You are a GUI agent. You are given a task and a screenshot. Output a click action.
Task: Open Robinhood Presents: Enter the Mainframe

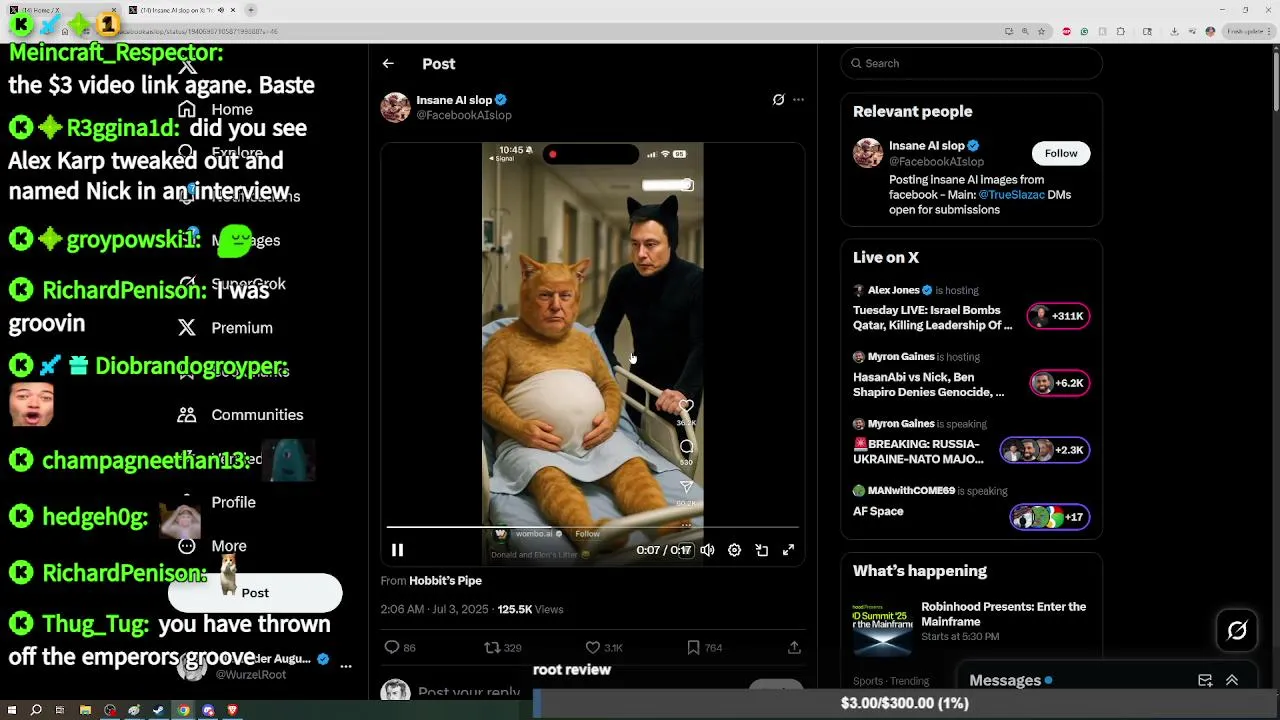[x=1003, y=613]
